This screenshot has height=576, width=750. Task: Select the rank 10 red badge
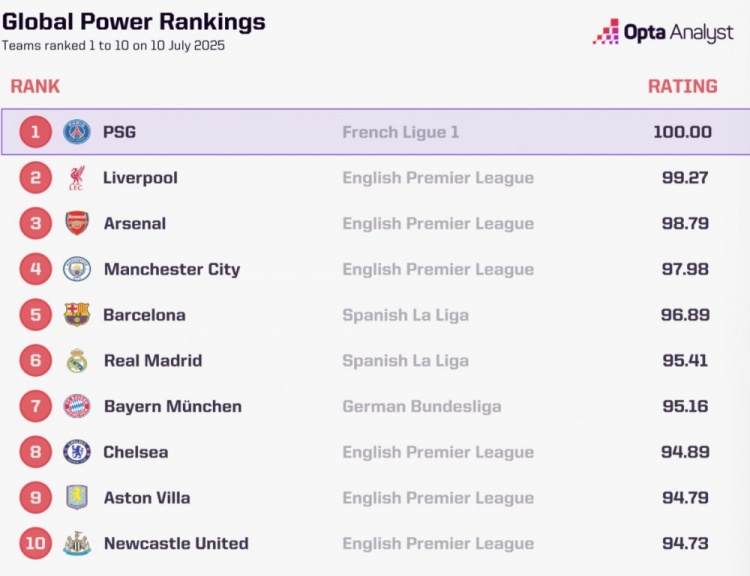tap(36, 543)
